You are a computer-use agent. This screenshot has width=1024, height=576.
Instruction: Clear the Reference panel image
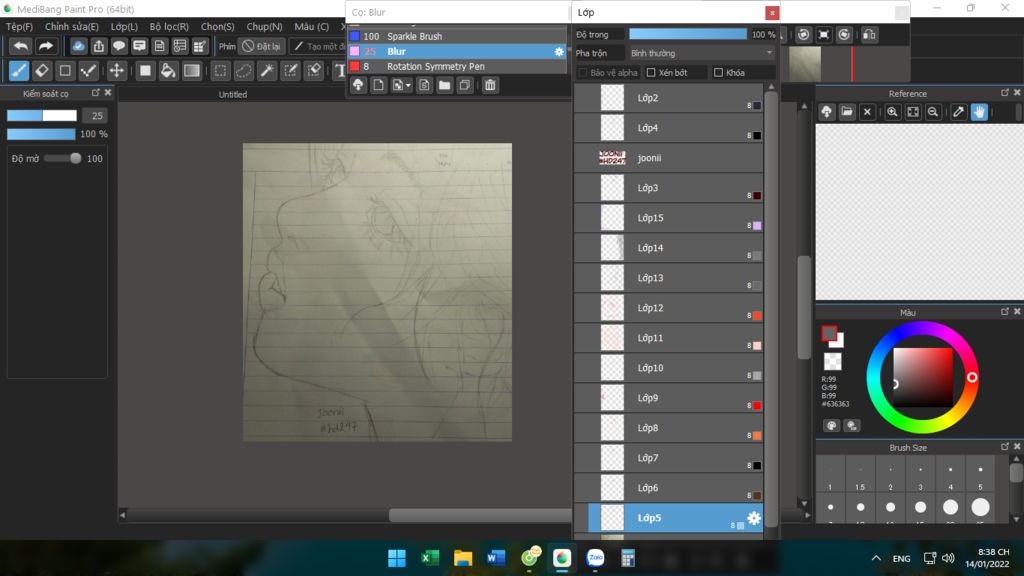coord(867,112)
